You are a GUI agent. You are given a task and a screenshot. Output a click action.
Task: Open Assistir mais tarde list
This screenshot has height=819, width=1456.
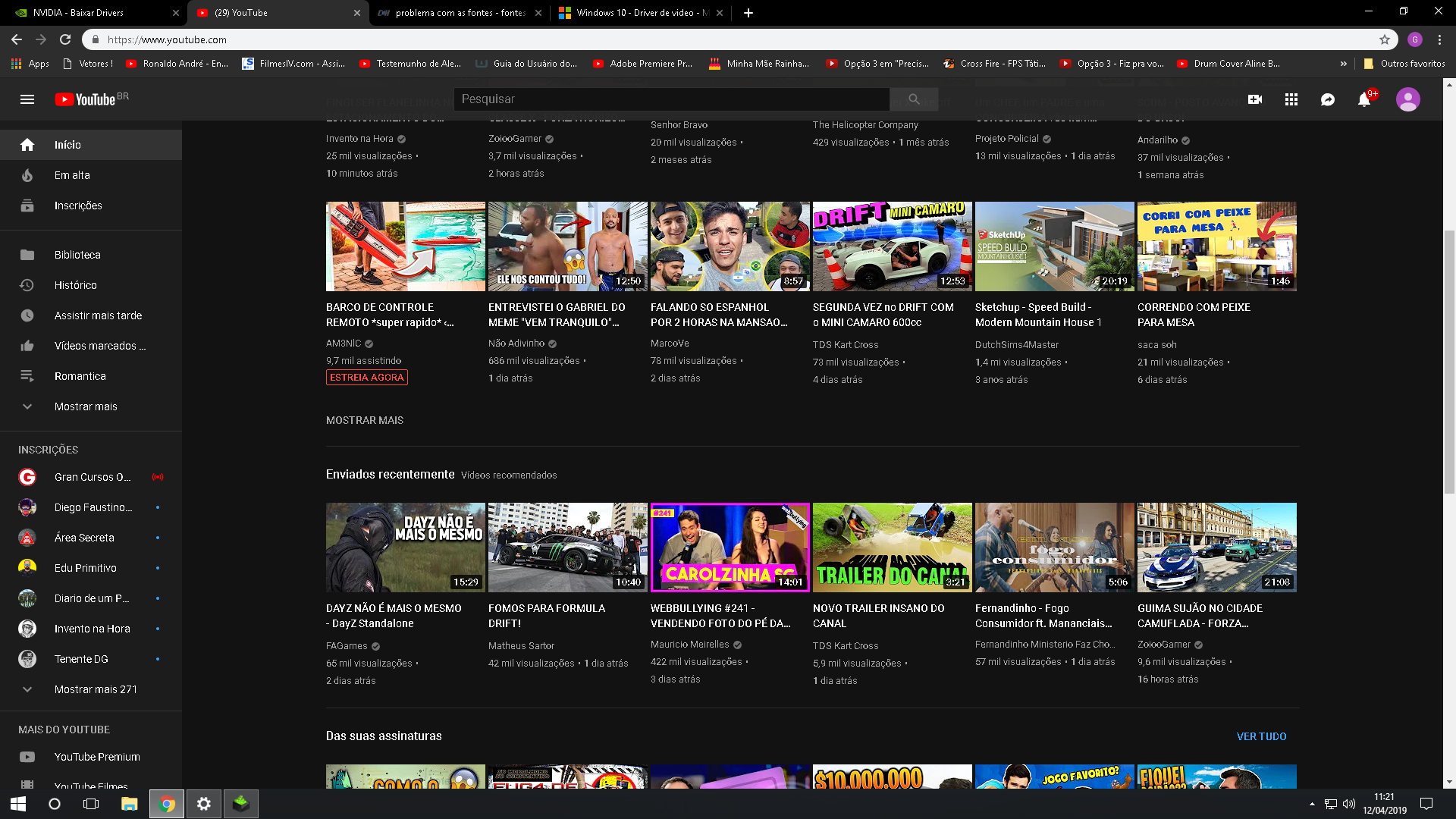pyautogui.click(x=91, y=315)
